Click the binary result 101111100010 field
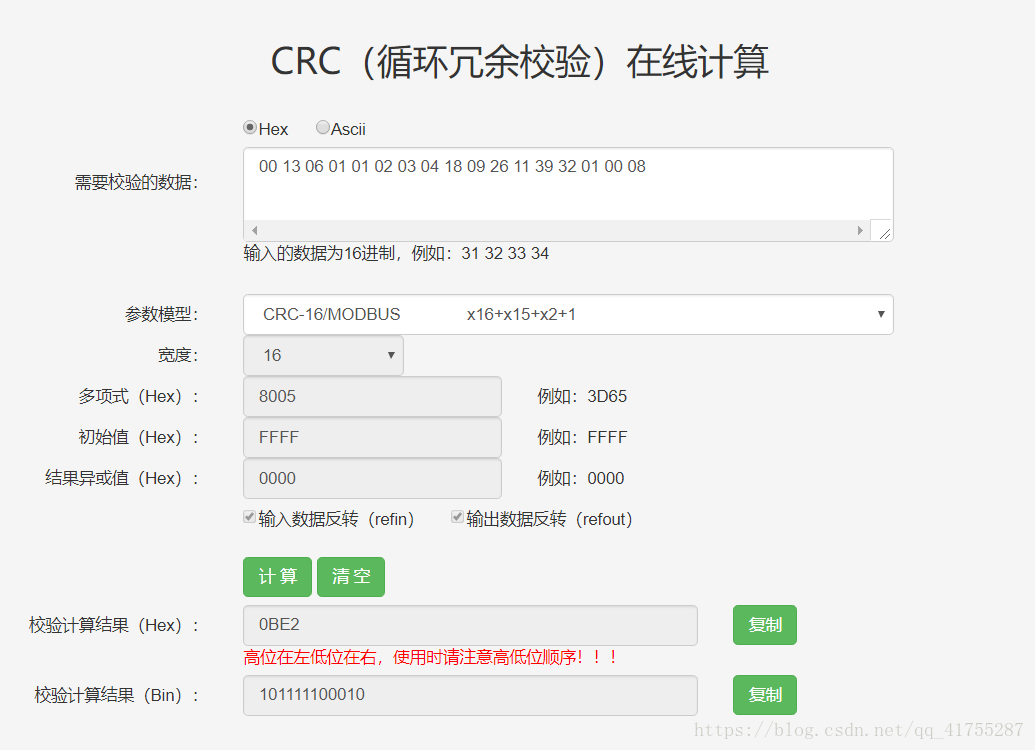Viewport: 1035px width, 750px height. click(470, 694)
